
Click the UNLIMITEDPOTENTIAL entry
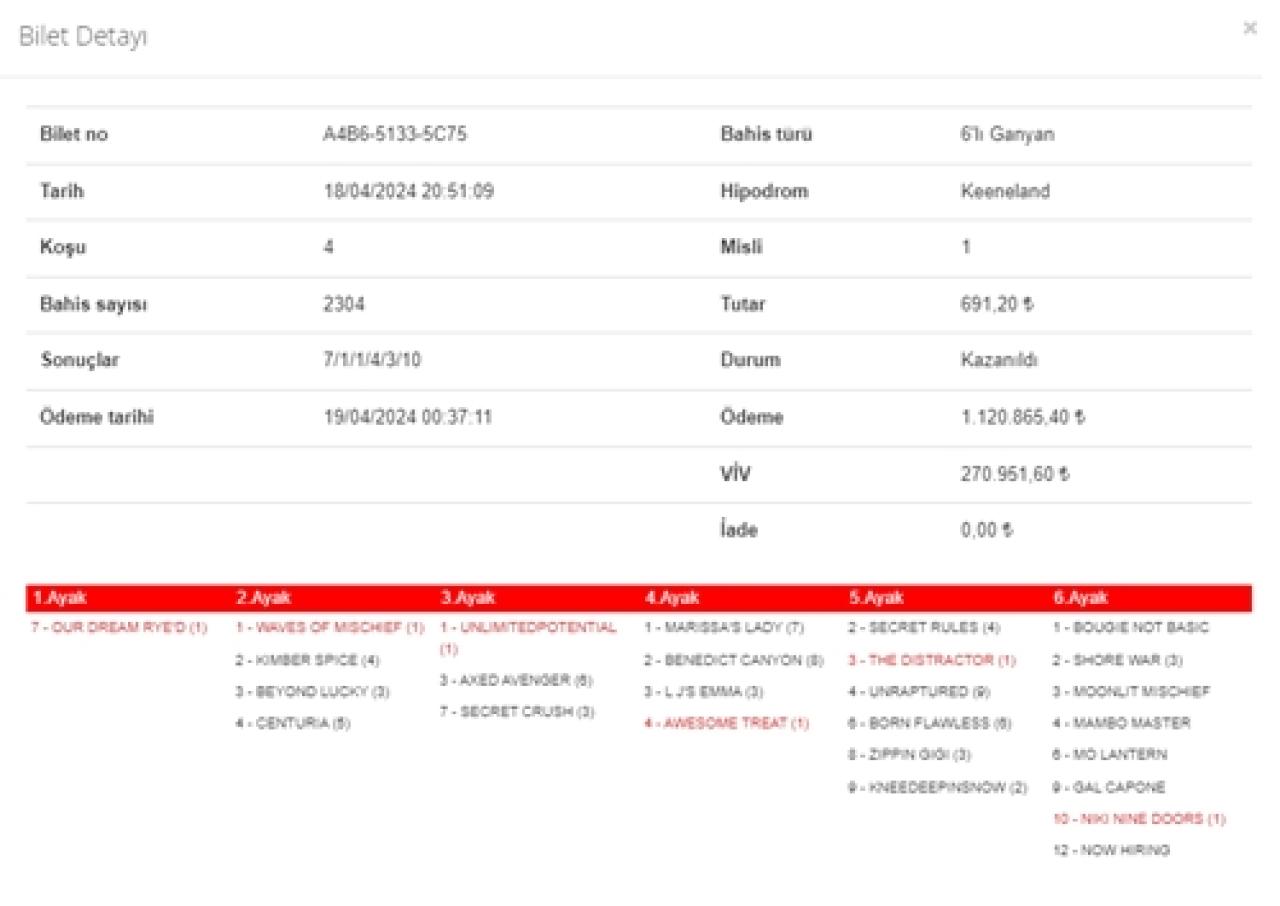(x=528, y=628)
